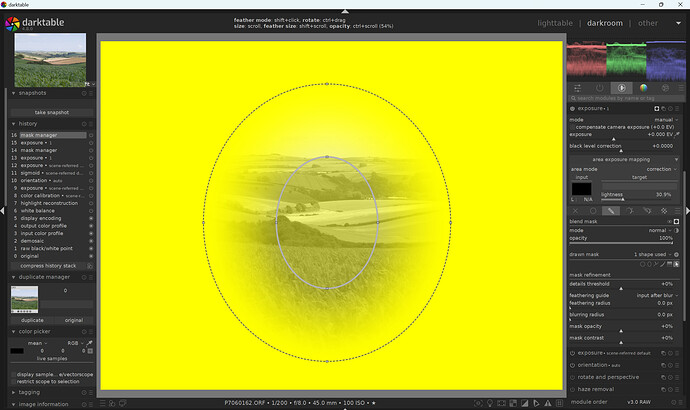Add an ellipse drawn mask shape
Viewport: 690px width, 410px height.
[649, 264]
